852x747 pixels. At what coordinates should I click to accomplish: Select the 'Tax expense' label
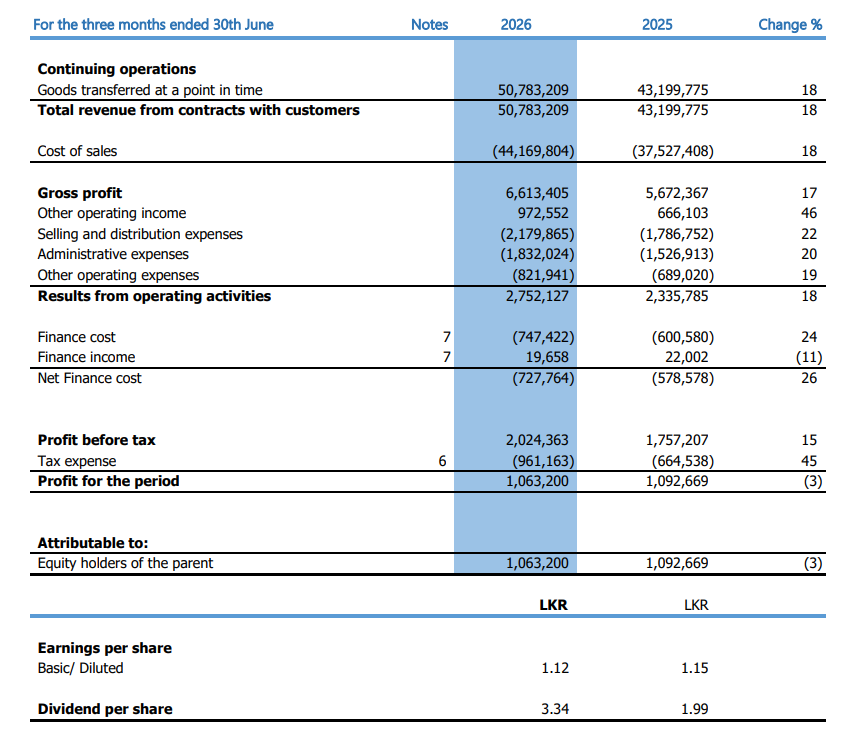point(77,461)
